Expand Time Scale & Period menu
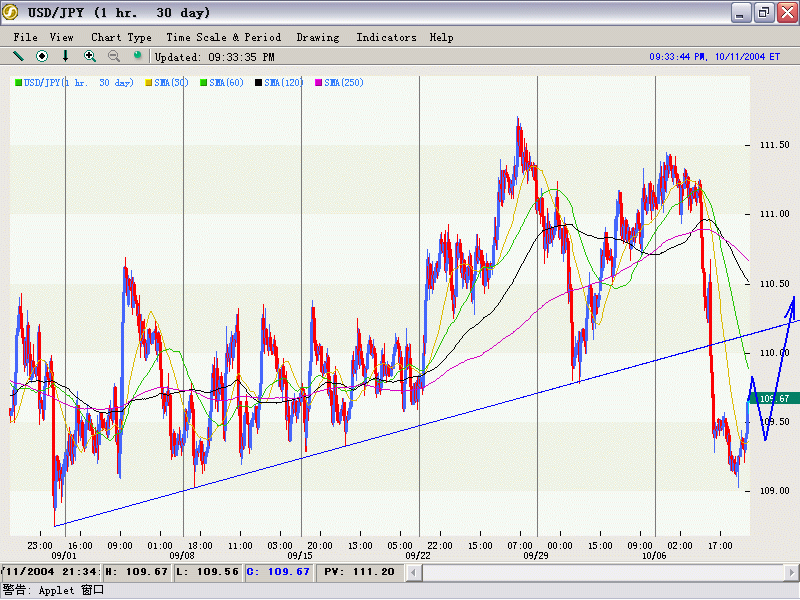 coord(223,37)
